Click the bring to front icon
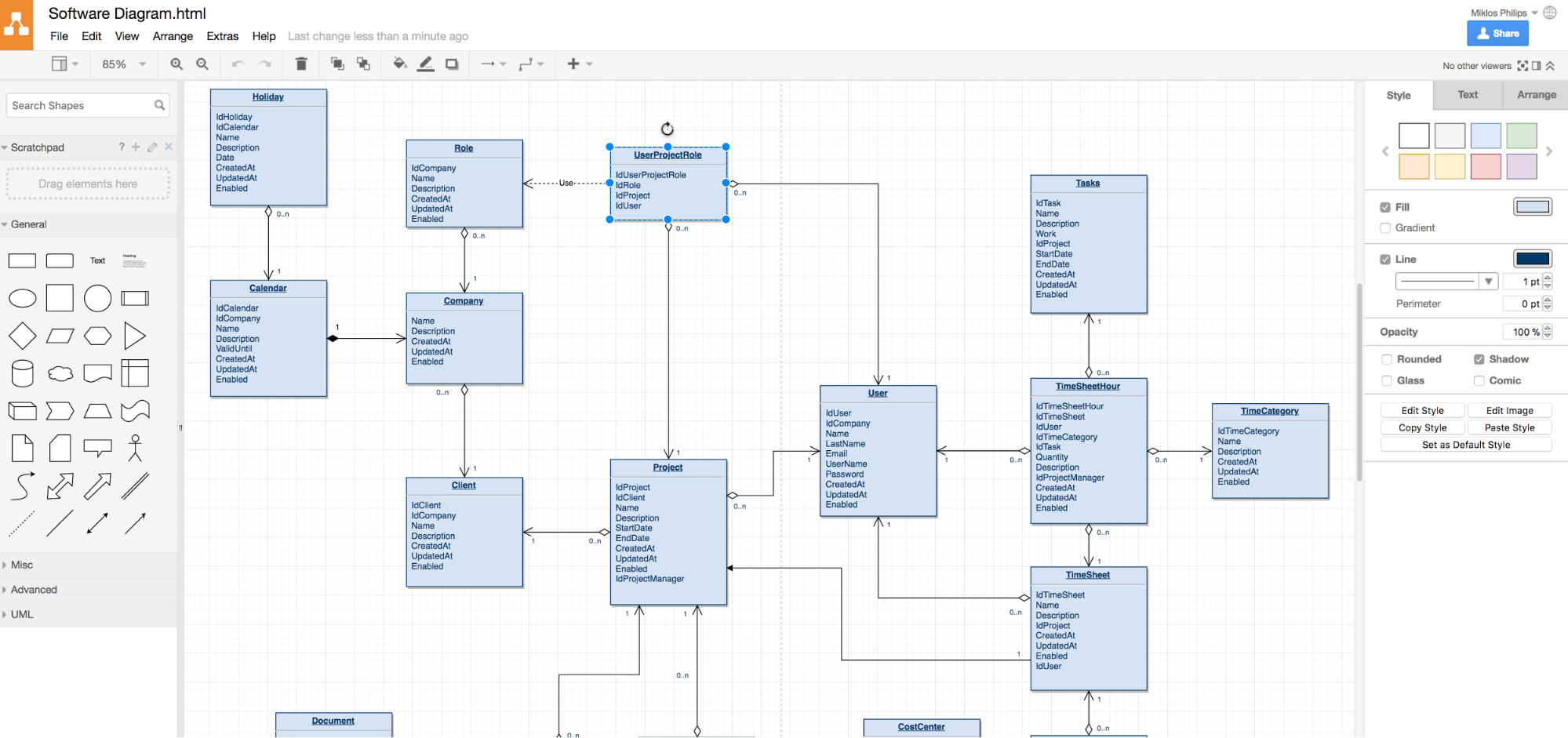 [337, 64]
